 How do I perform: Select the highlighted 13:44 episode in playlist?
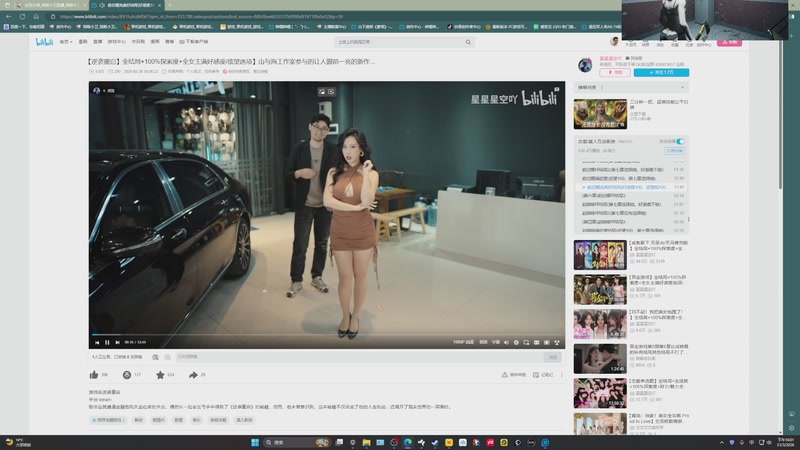pyautogui.click(x=633, y=187)
